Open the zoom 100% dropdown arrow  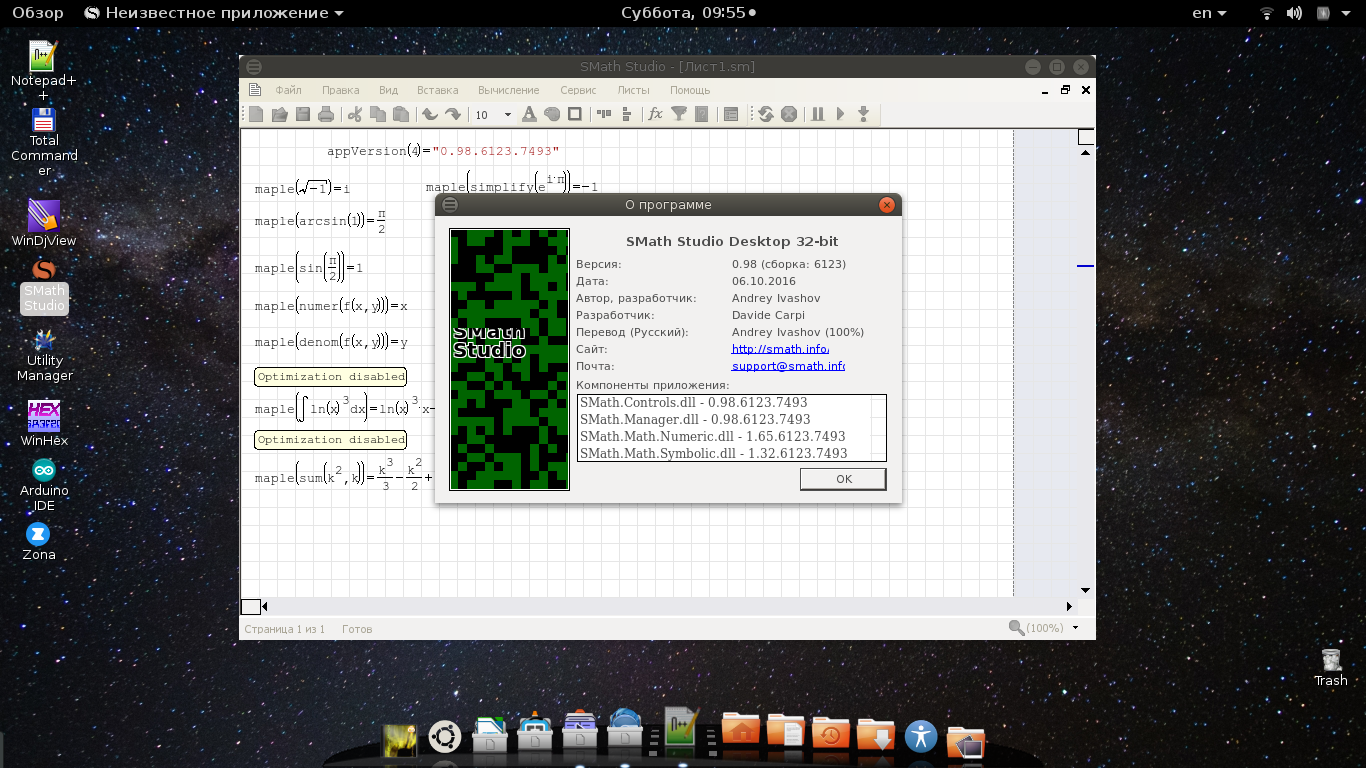1076,628
